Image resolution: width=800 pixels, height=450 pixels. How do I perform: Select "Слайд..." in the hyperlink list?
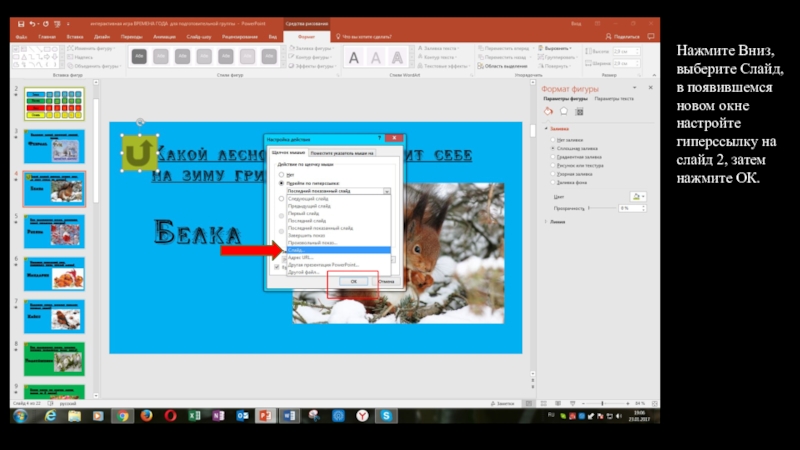point(300,249)
